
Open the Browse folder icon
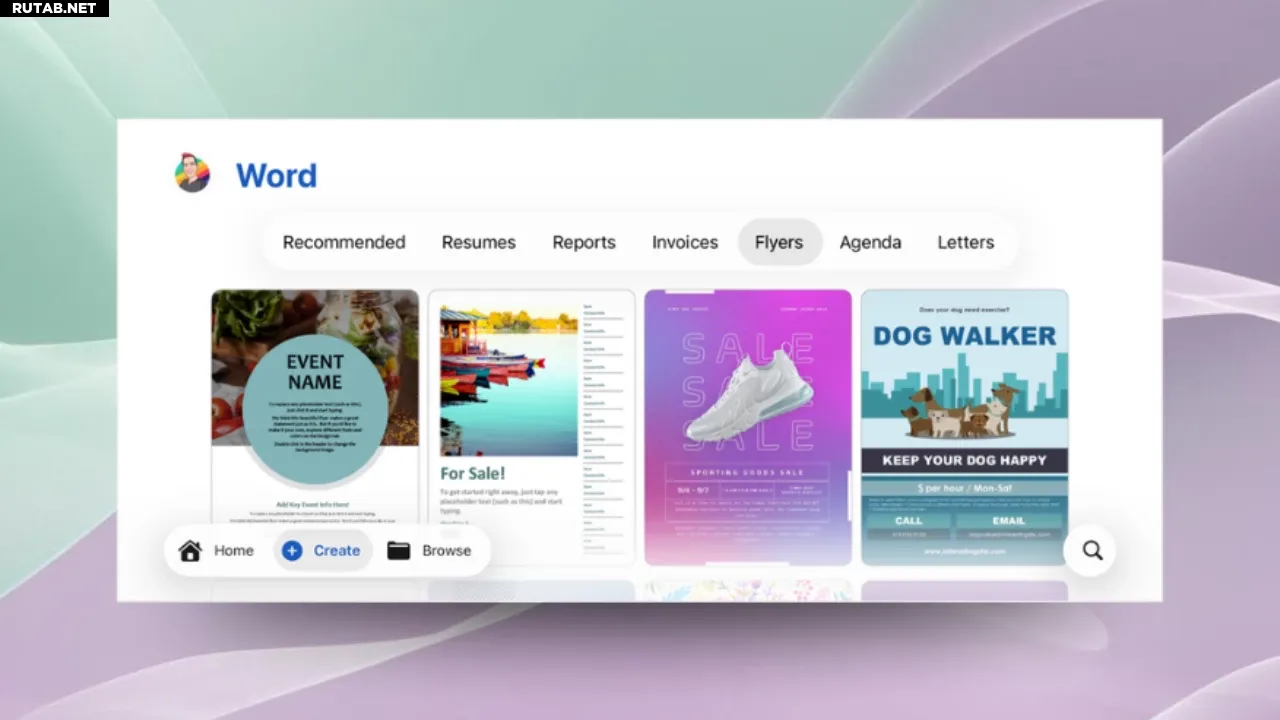click(x=399, y=551)
